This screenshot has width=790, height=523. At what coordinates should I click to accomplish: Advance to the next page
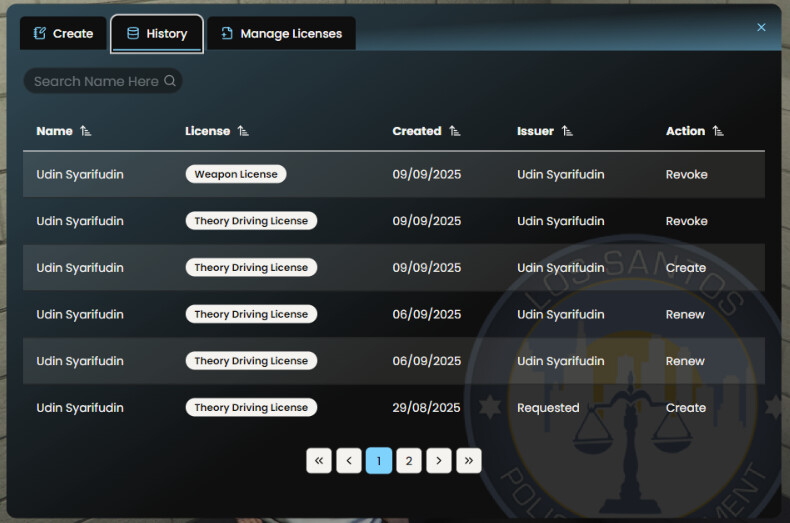coord(438,460)
